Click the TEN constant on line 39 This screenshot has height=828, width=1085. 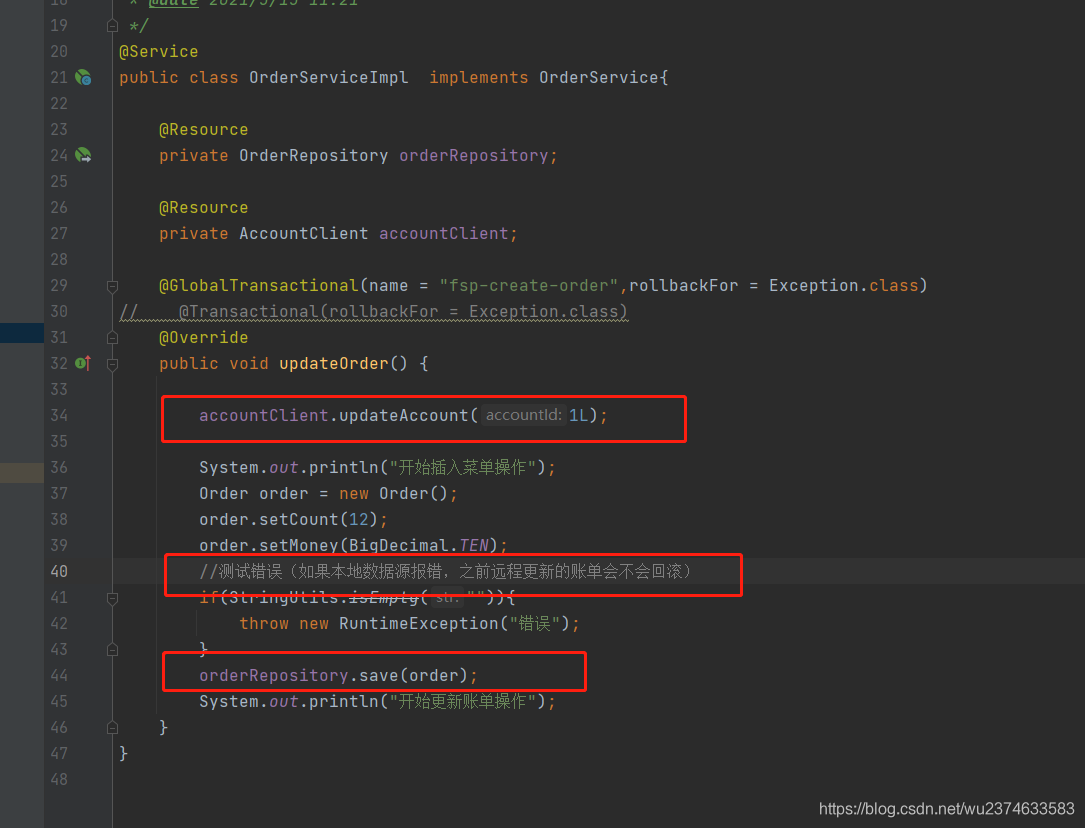(474, 546)
